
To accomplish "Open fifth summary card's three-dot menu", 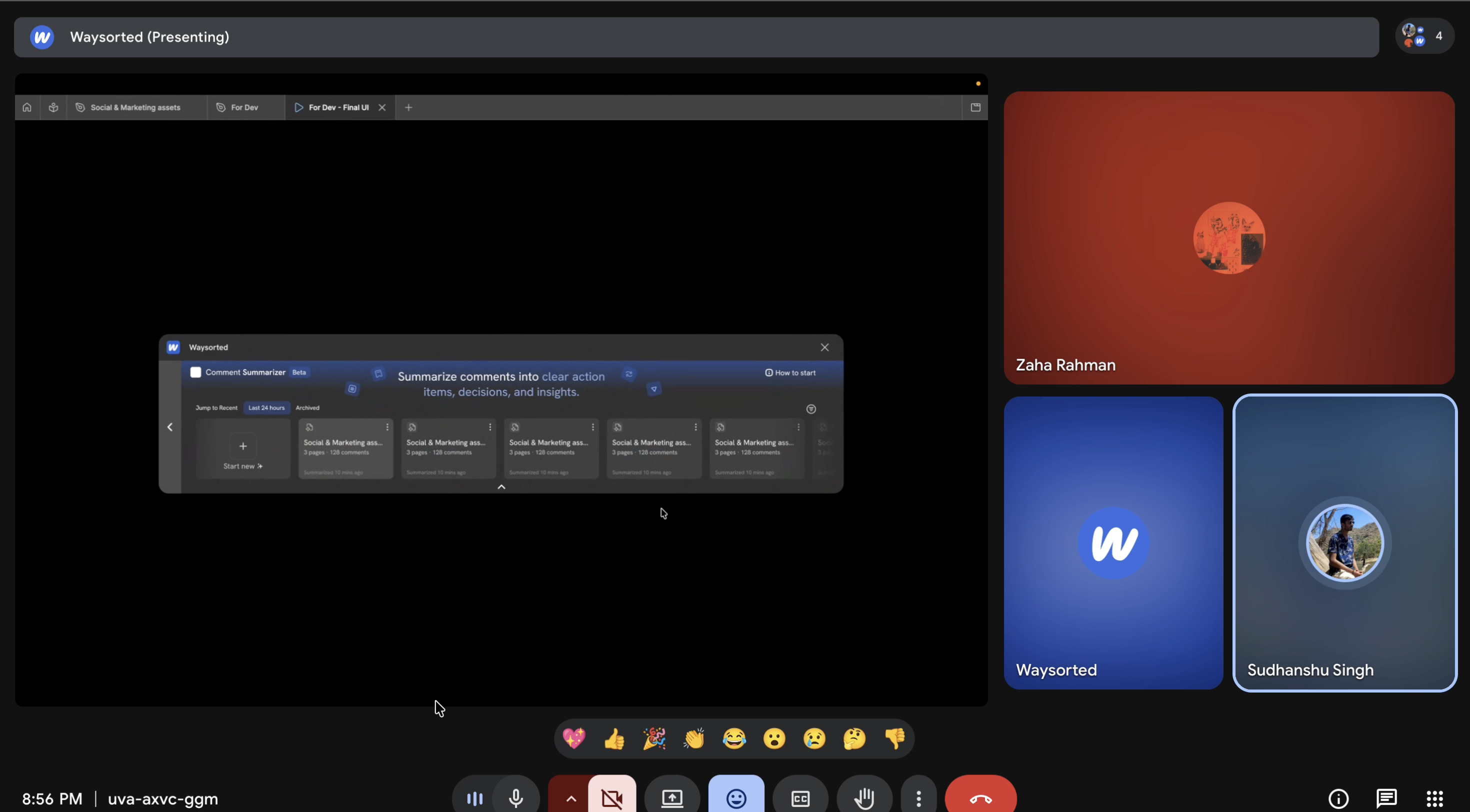I will (798, 427).
